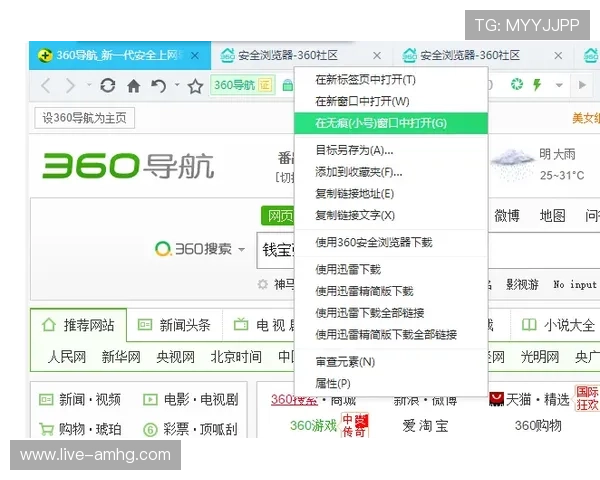Select 添加到收藏夹(F)... in context menu
Screen dimensions: 600x480
point(391,172)
